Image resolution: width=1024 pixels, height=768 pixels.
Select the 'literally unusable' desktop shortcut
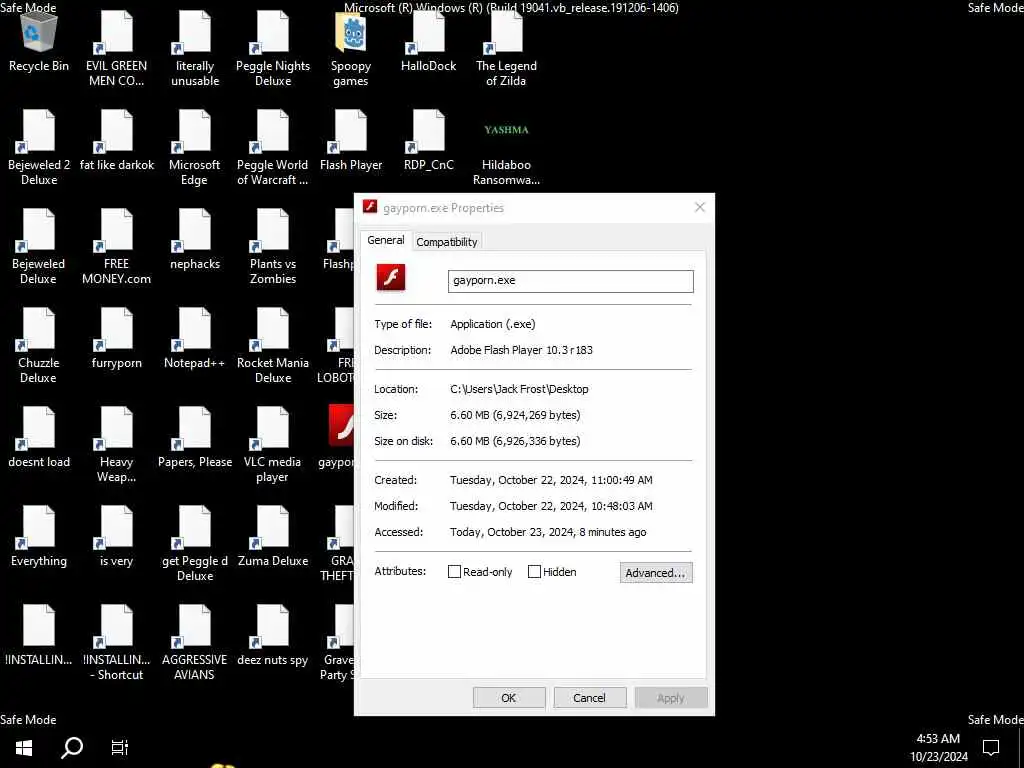195,50
